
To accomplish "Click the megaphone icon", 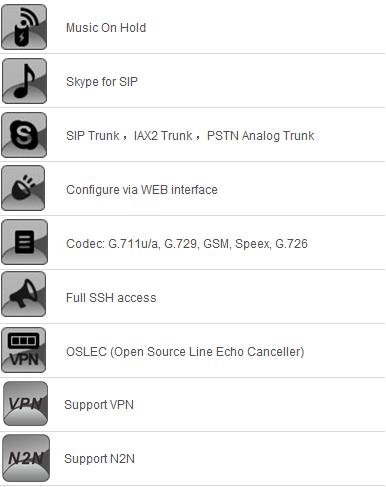I will (23, 294).
